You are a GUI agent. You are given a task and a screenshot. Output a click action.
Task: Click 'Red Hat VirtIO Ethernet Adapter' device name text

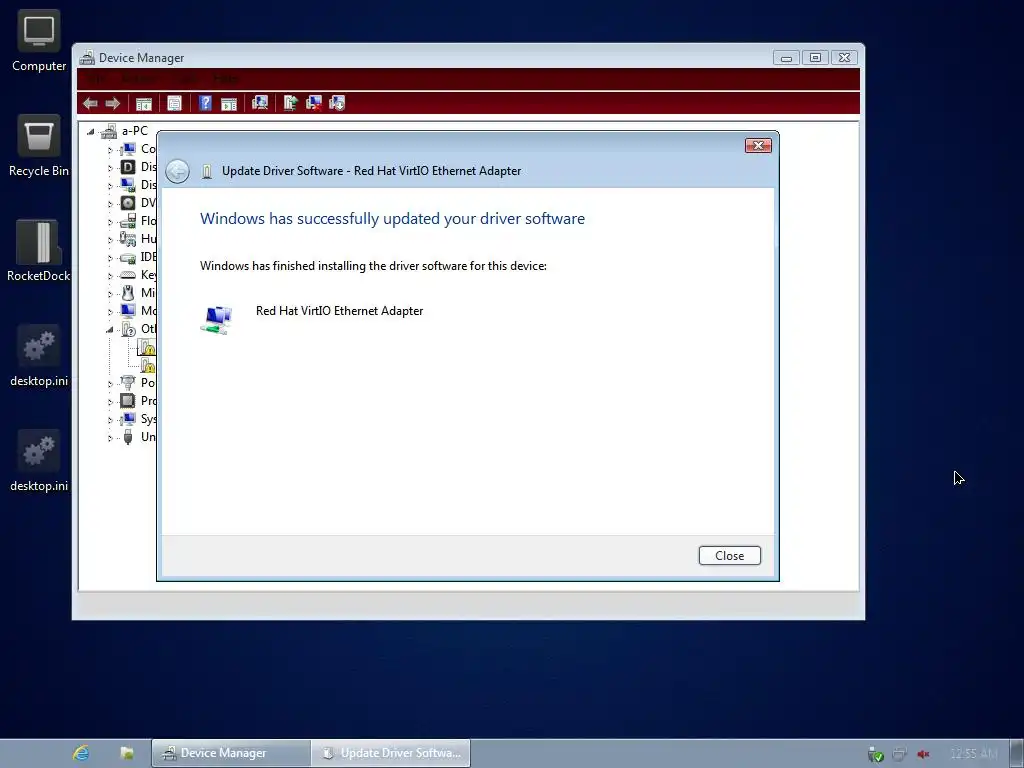[x=339, y=311]
